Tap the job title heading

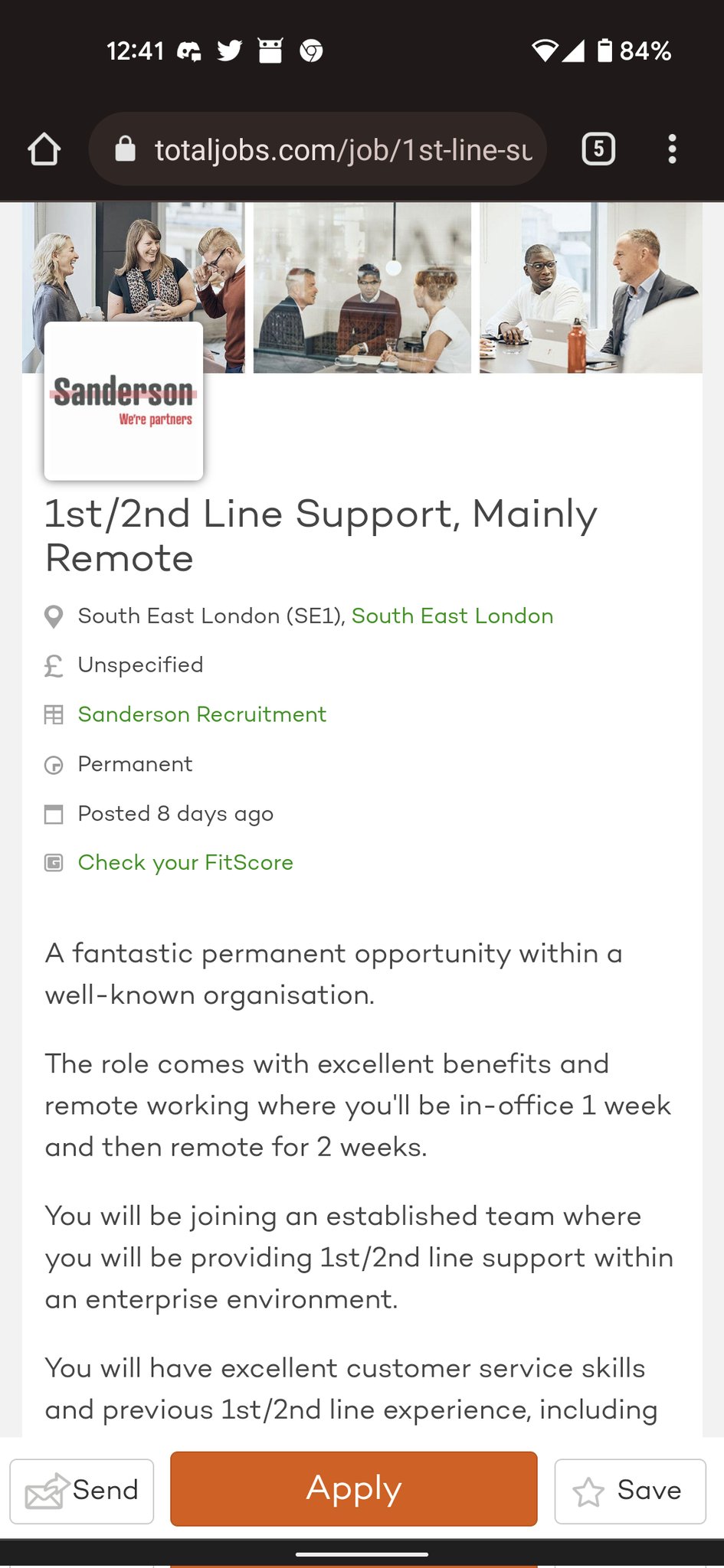tap(320, 535)
